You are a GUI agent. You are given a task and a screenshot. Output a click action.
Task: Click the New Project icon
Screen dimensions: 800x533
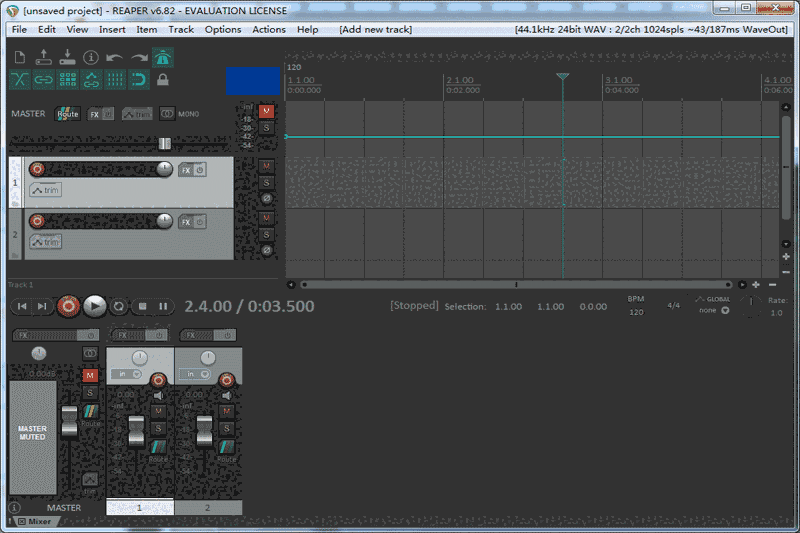click(x=20, y=57)
